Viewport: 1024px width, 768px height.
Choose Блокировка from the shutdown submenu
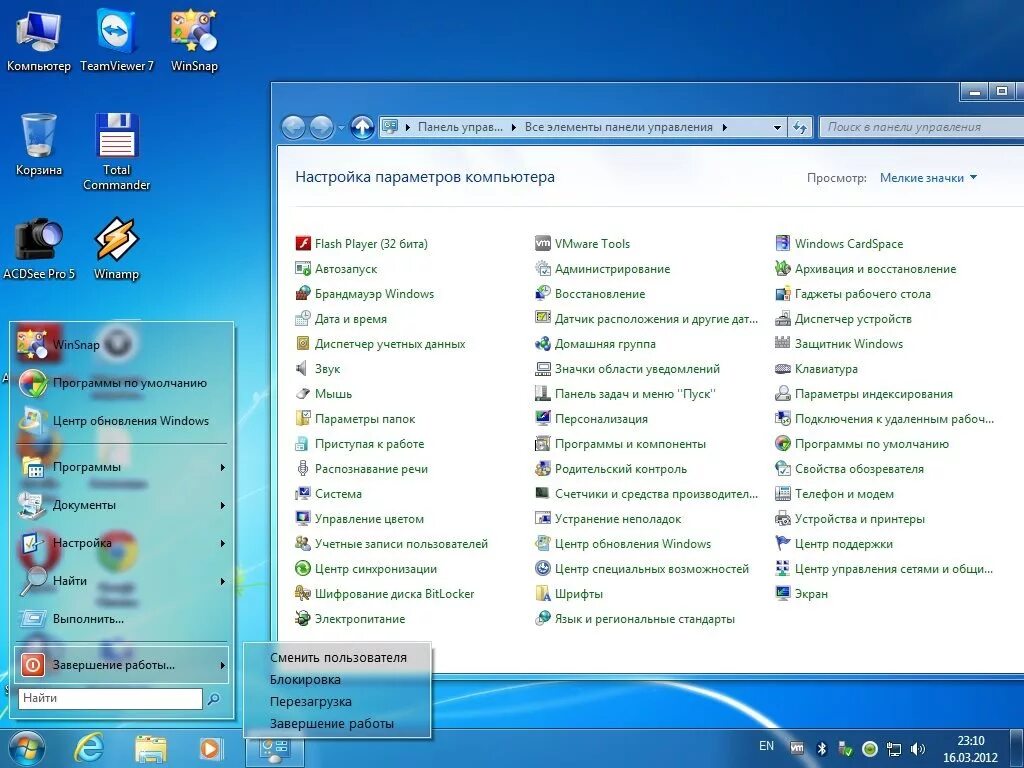click(305, 680)
